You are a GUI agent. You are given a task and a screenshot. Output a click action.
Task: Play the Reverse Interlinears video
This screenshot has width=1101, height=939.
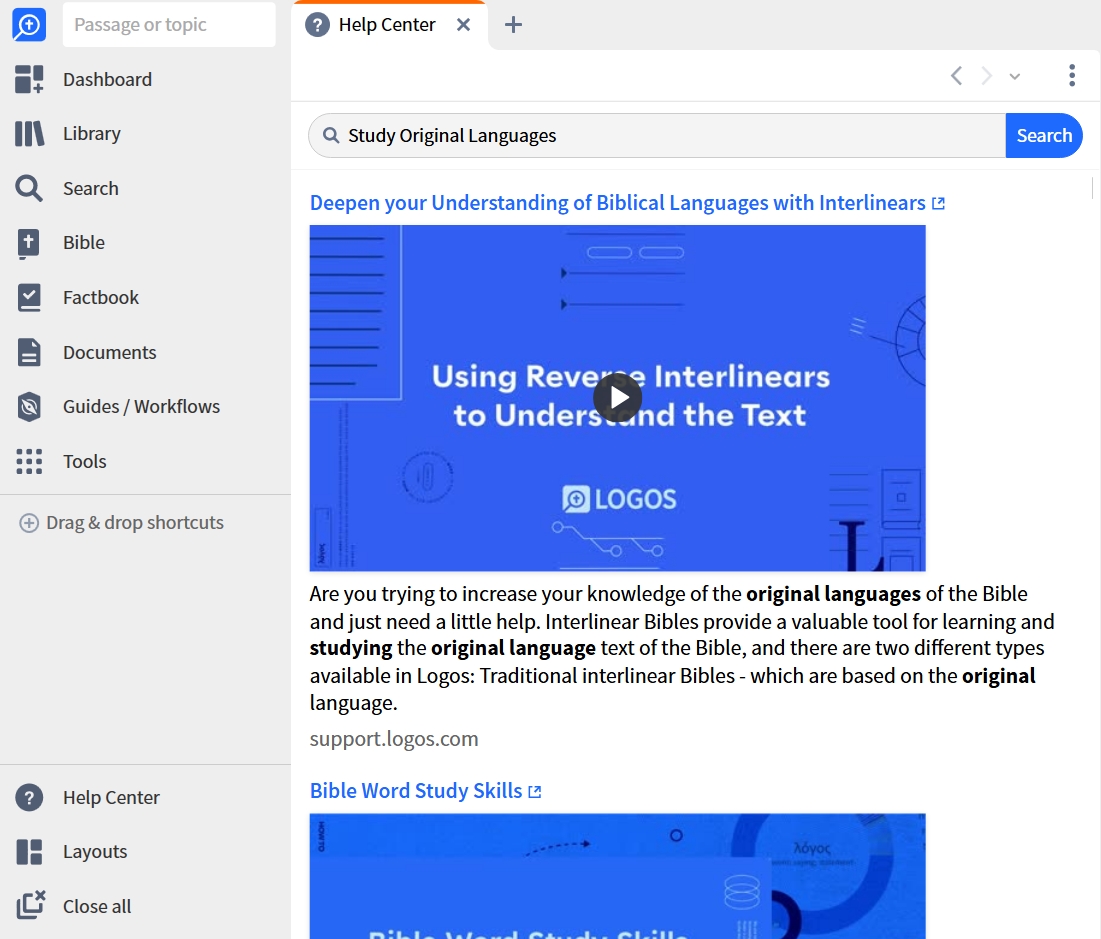point(617,398)
